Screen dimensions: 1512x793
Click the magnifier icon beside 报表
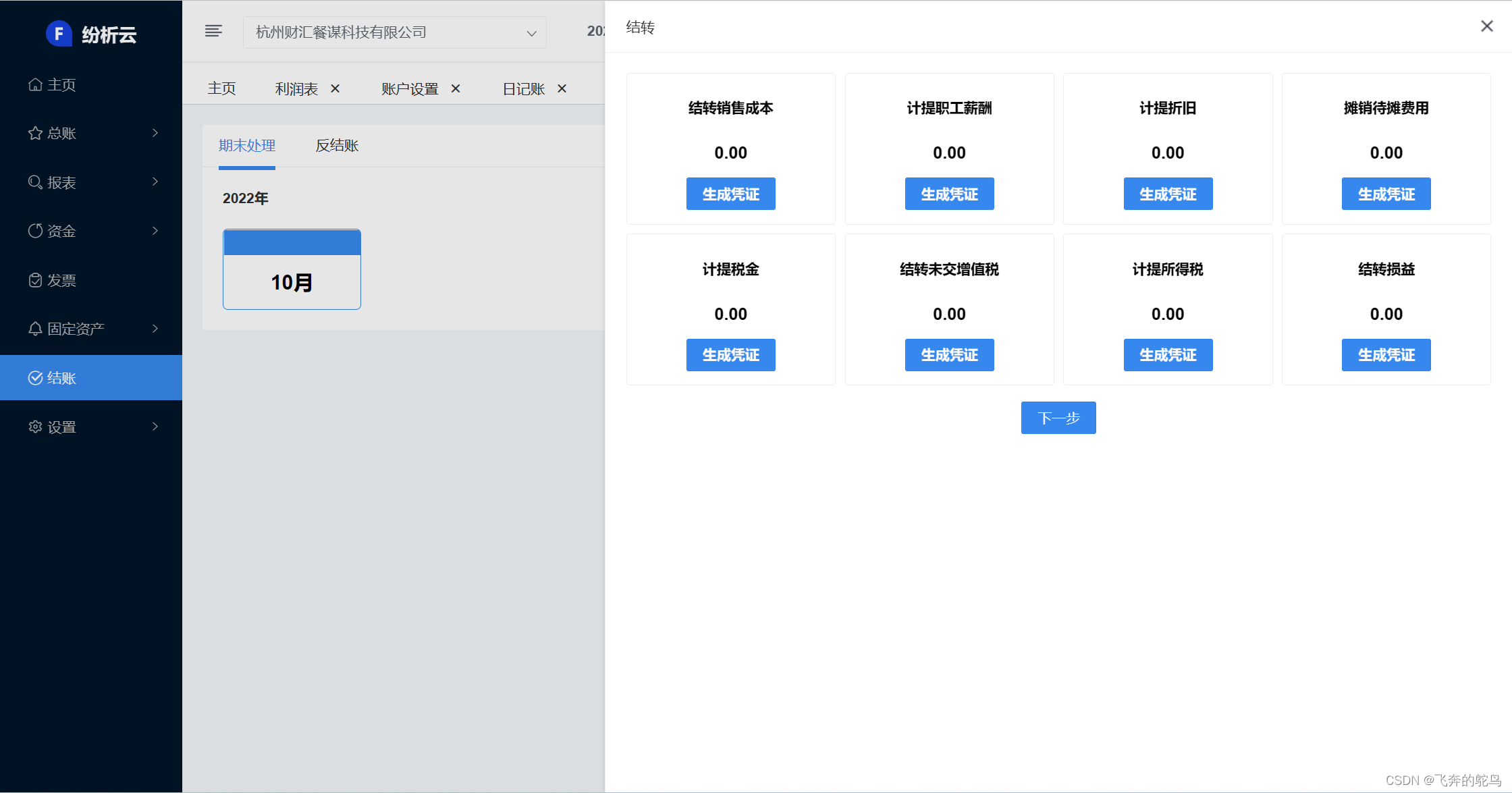click(x=35, y=182)
